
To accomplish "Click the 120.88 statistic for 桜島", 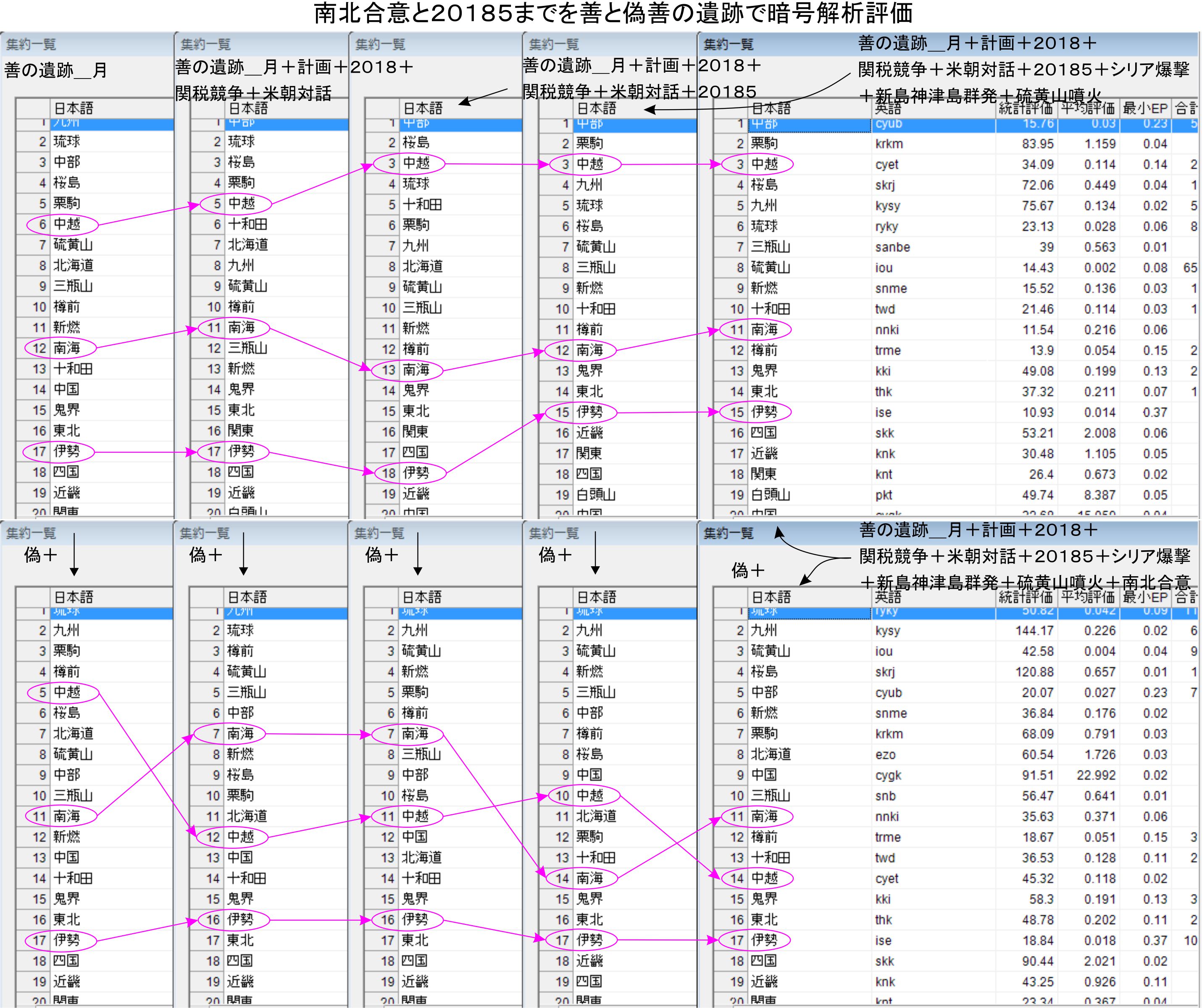I will coord(1034,672).
